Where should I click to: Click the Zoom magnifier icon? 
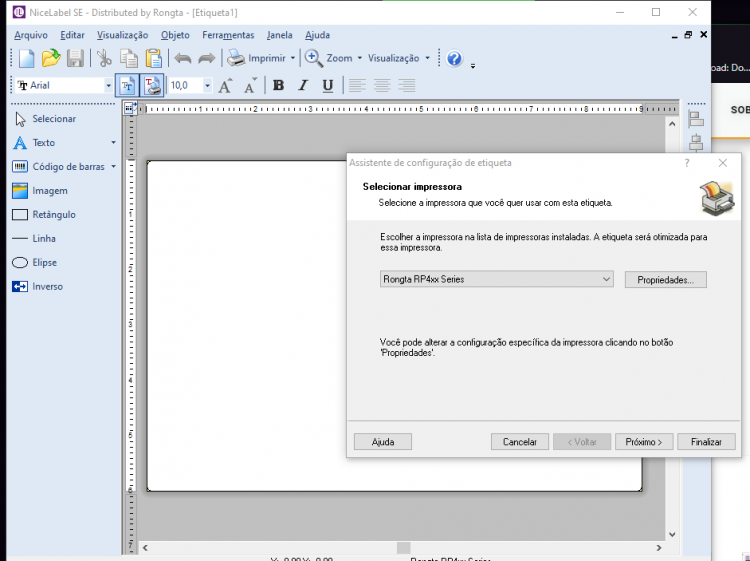click(x=313, y=58)
